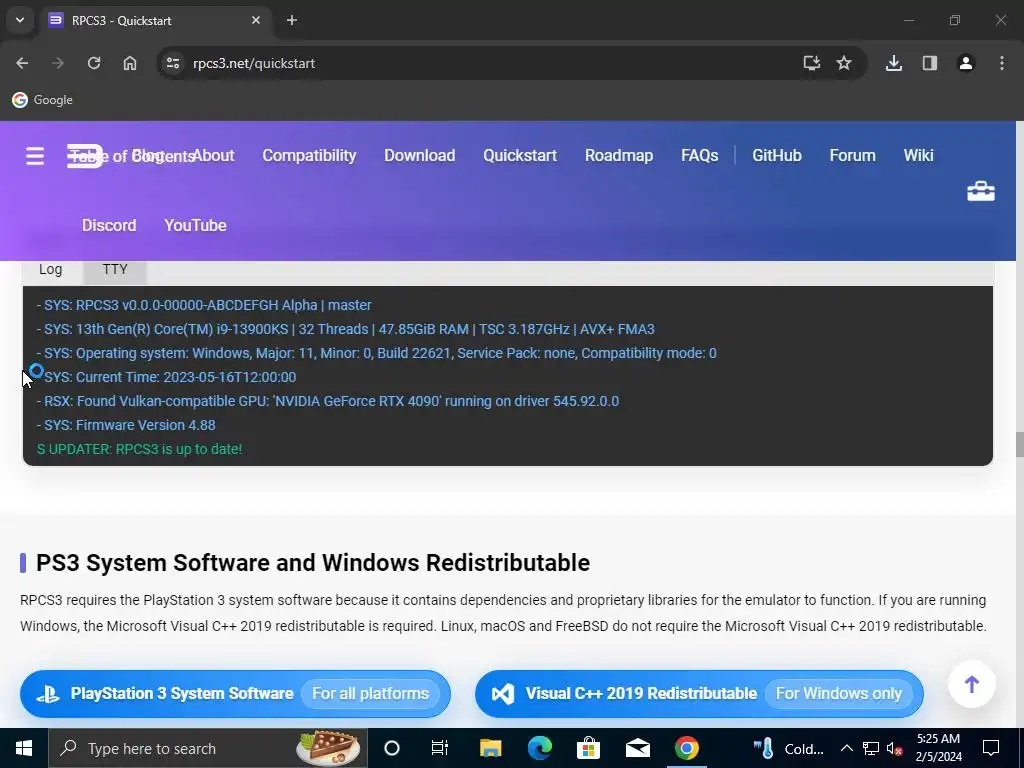Screen dimensions: 1024x768
Task: Open Cortana circle icon on taskbar
Action: click(392, 748)
